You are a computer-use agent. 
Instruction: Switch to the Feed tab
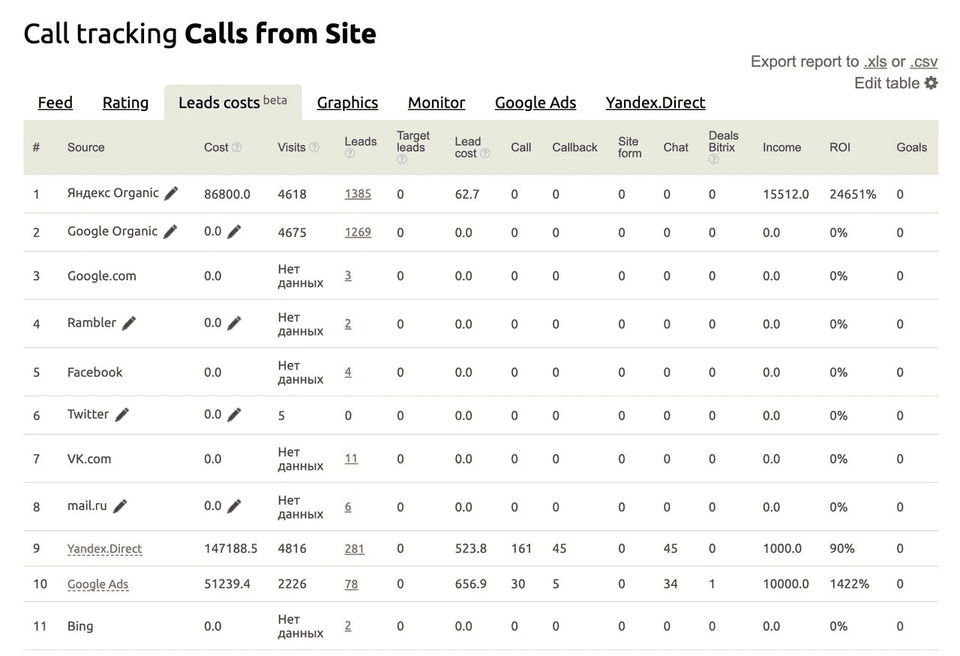point(55,102)
